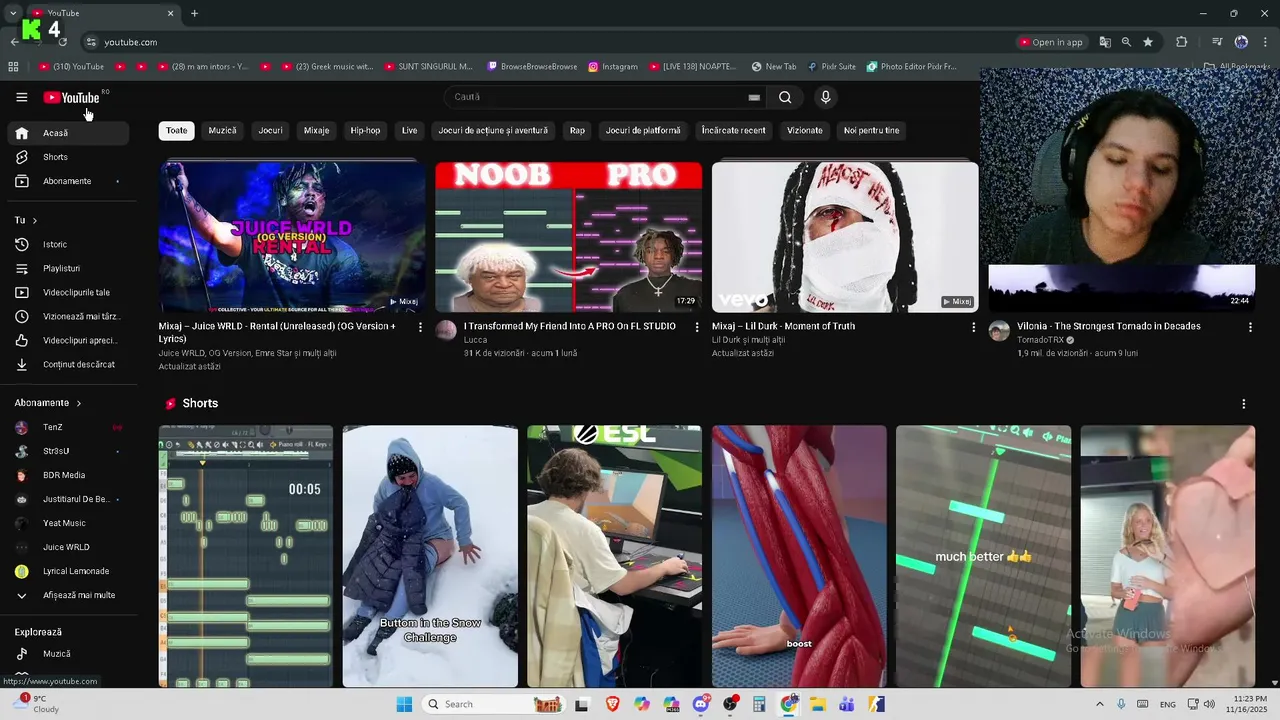This screenshot has width=1280, height=720.
Task: Select the Live filter chip
Action: click(410, 131)
